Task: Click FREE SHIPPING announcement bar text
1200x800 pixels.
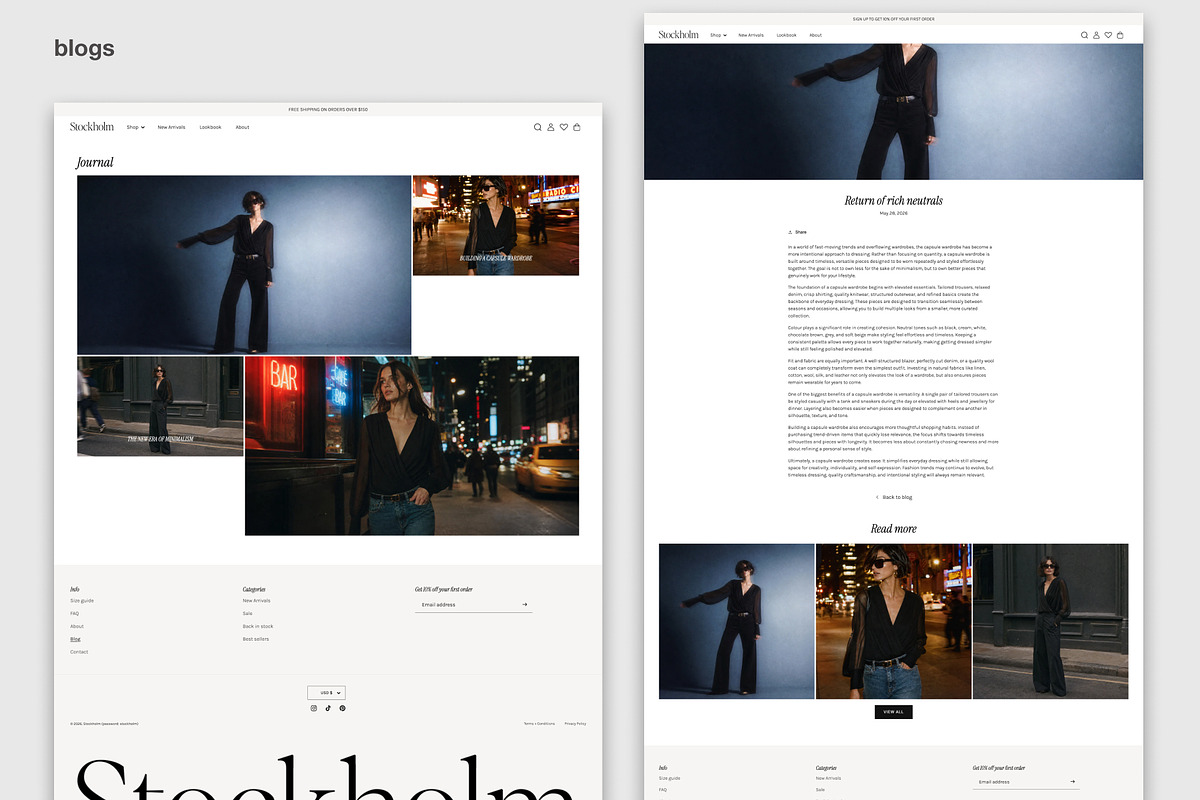Action: 328,109
